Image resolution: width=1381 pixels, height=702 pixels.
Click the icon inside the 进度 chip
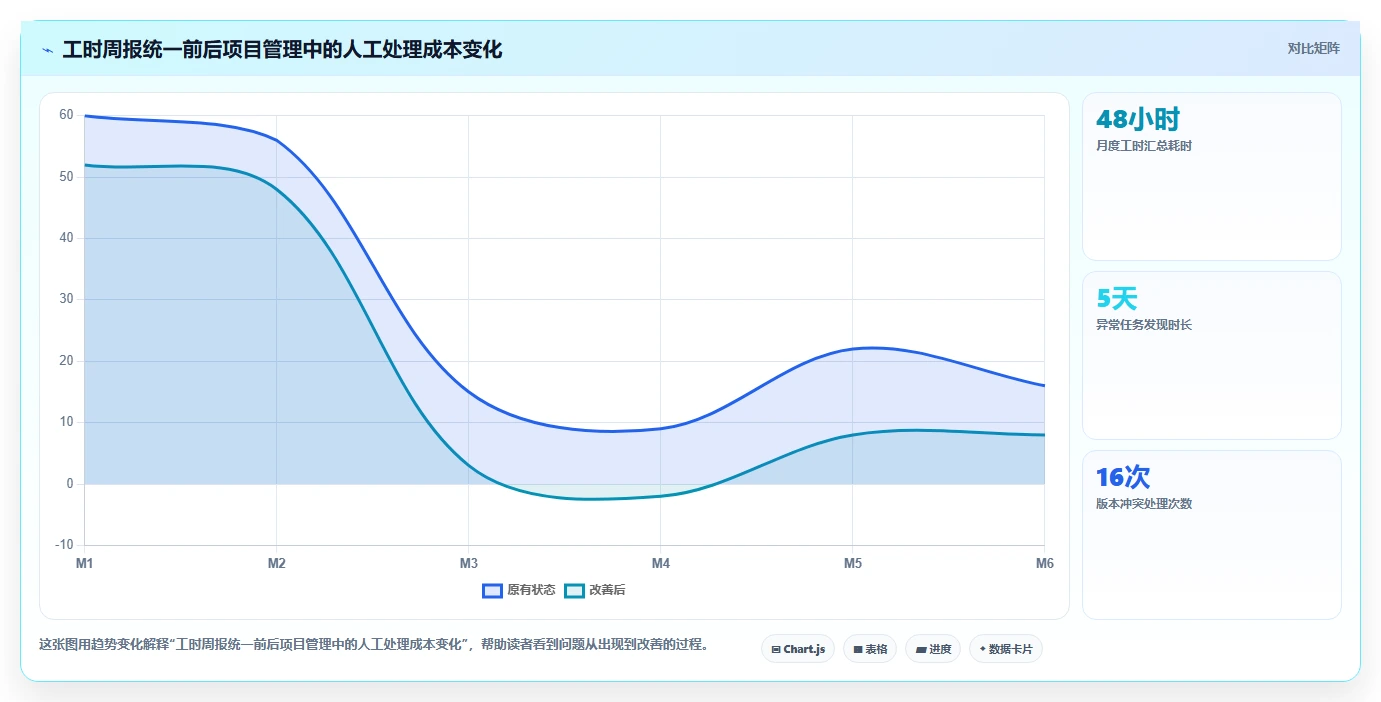[x=921, y=650]
